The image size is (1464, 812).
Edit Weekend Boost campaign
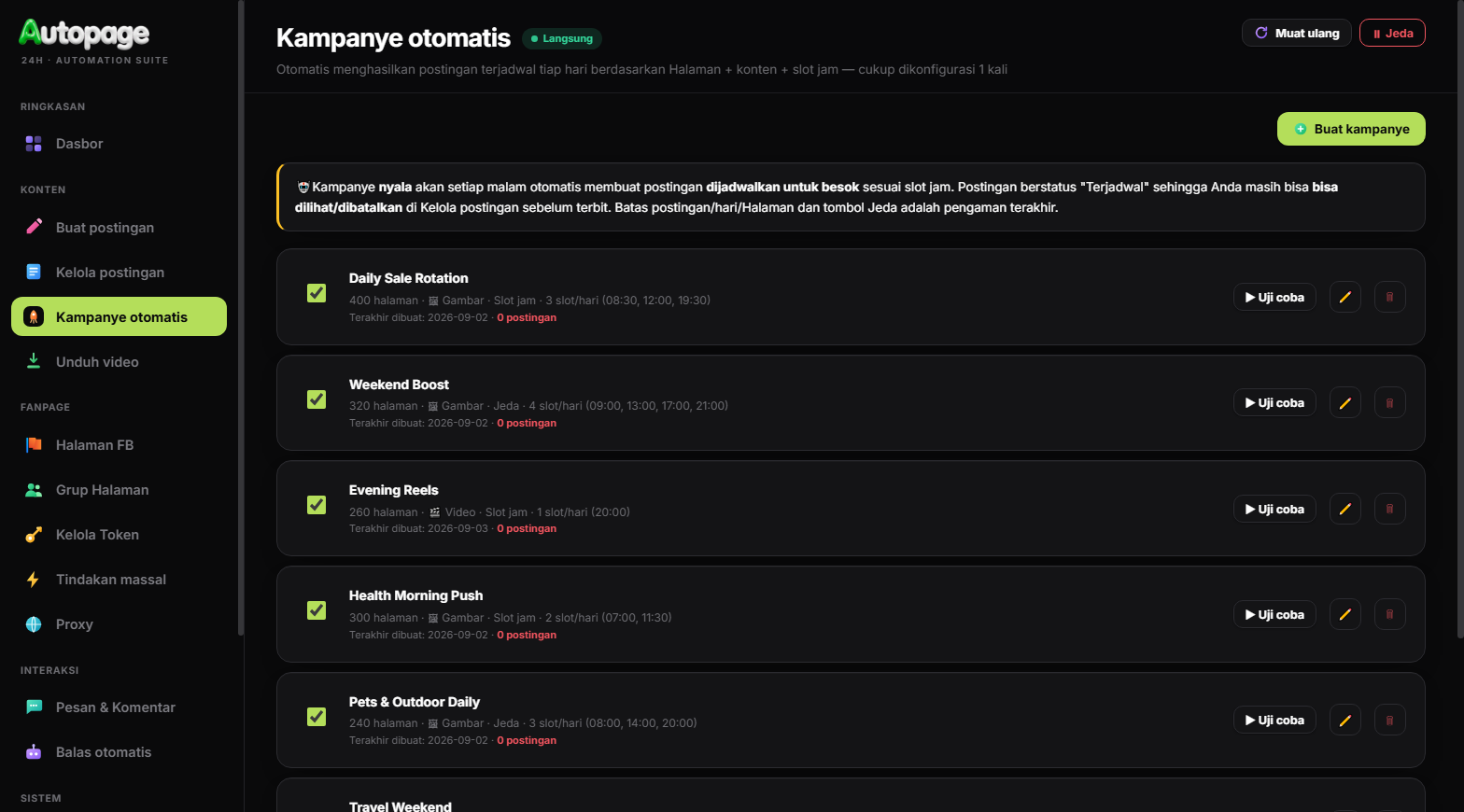pyautogui.click(x=1344, y=402)
